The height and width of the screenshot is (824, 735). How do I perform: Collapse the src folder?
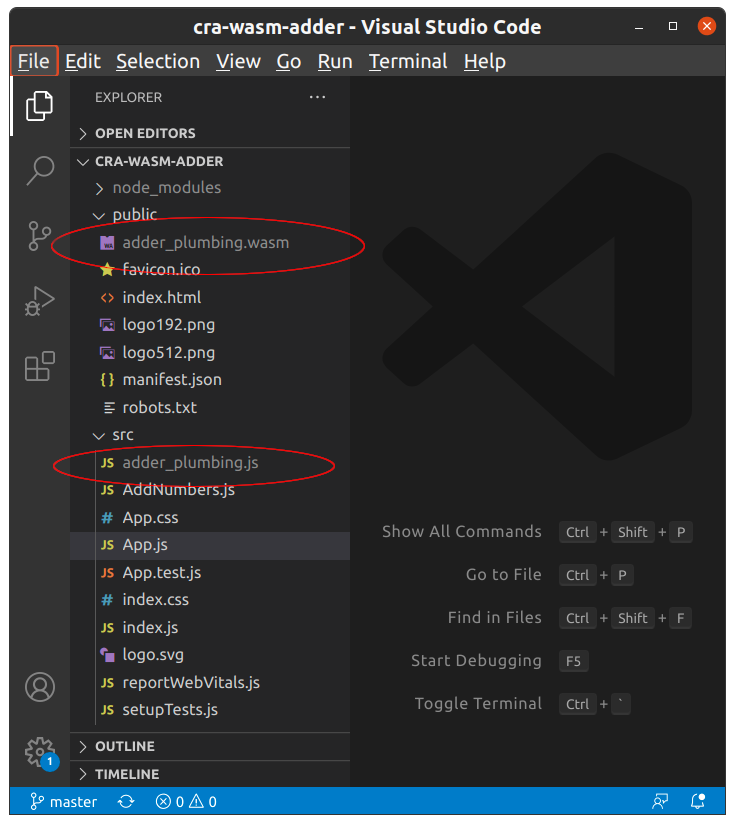[99, 434]
